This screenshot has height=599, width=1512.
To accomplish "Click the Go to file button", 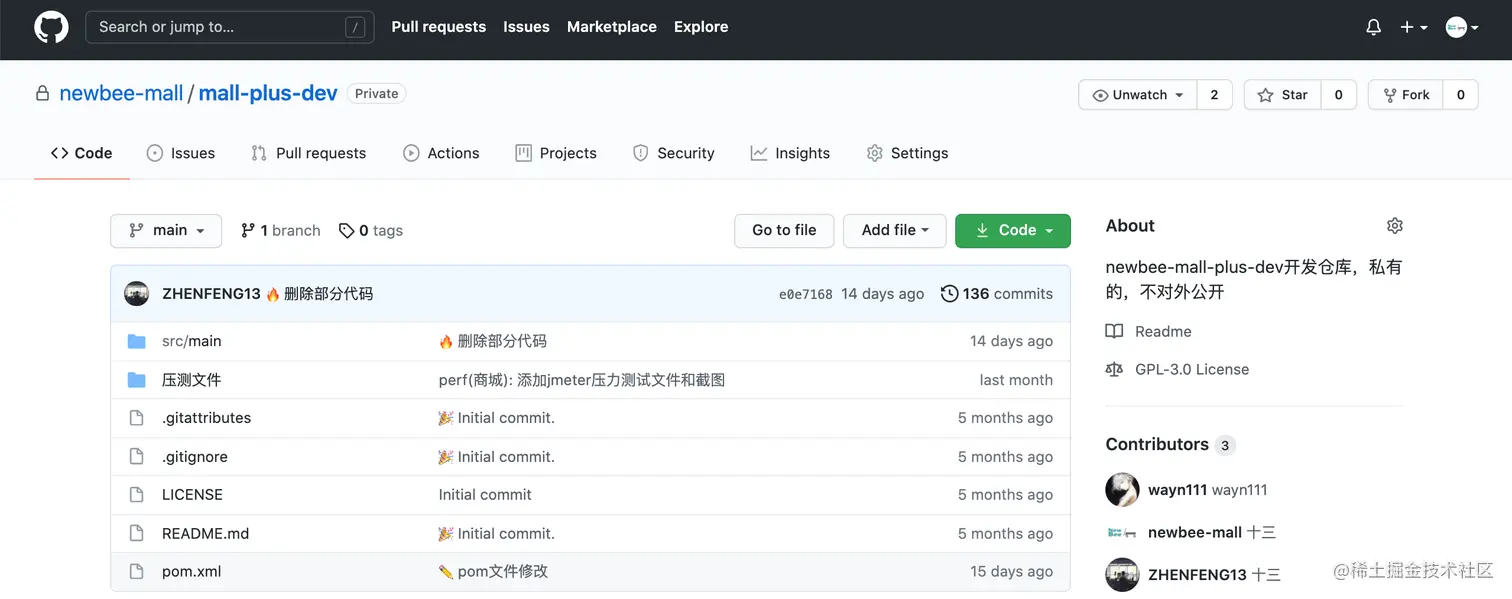I will point(784,230).
